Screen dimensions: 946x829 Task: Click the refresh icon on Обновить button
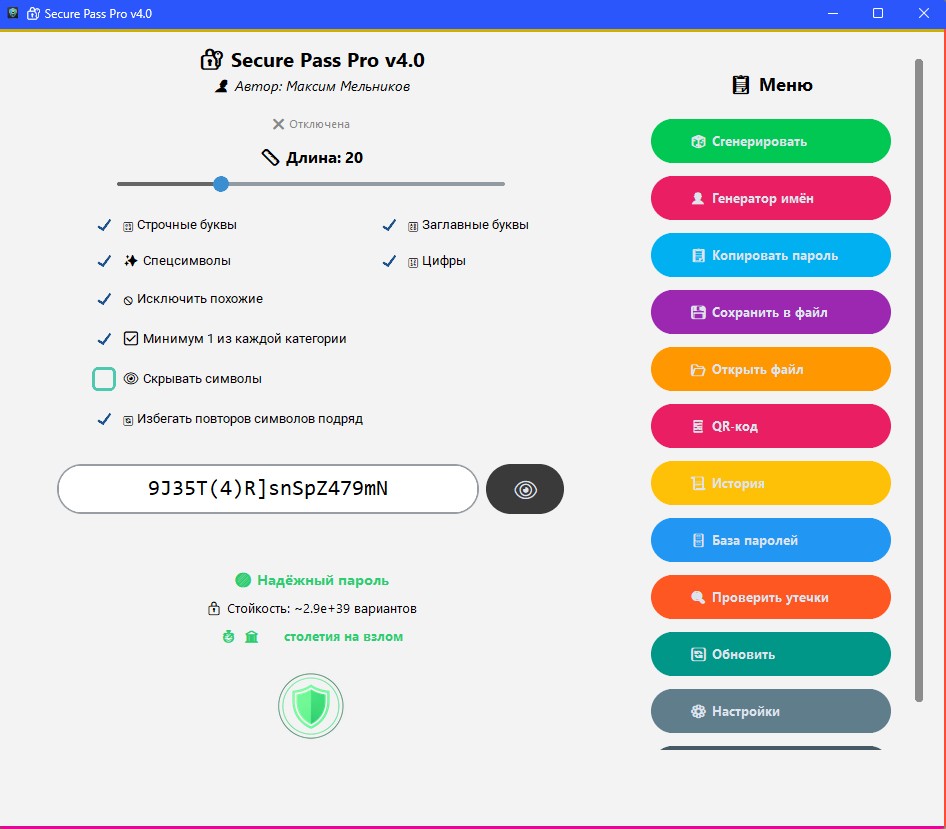click(x=698, y=655)
